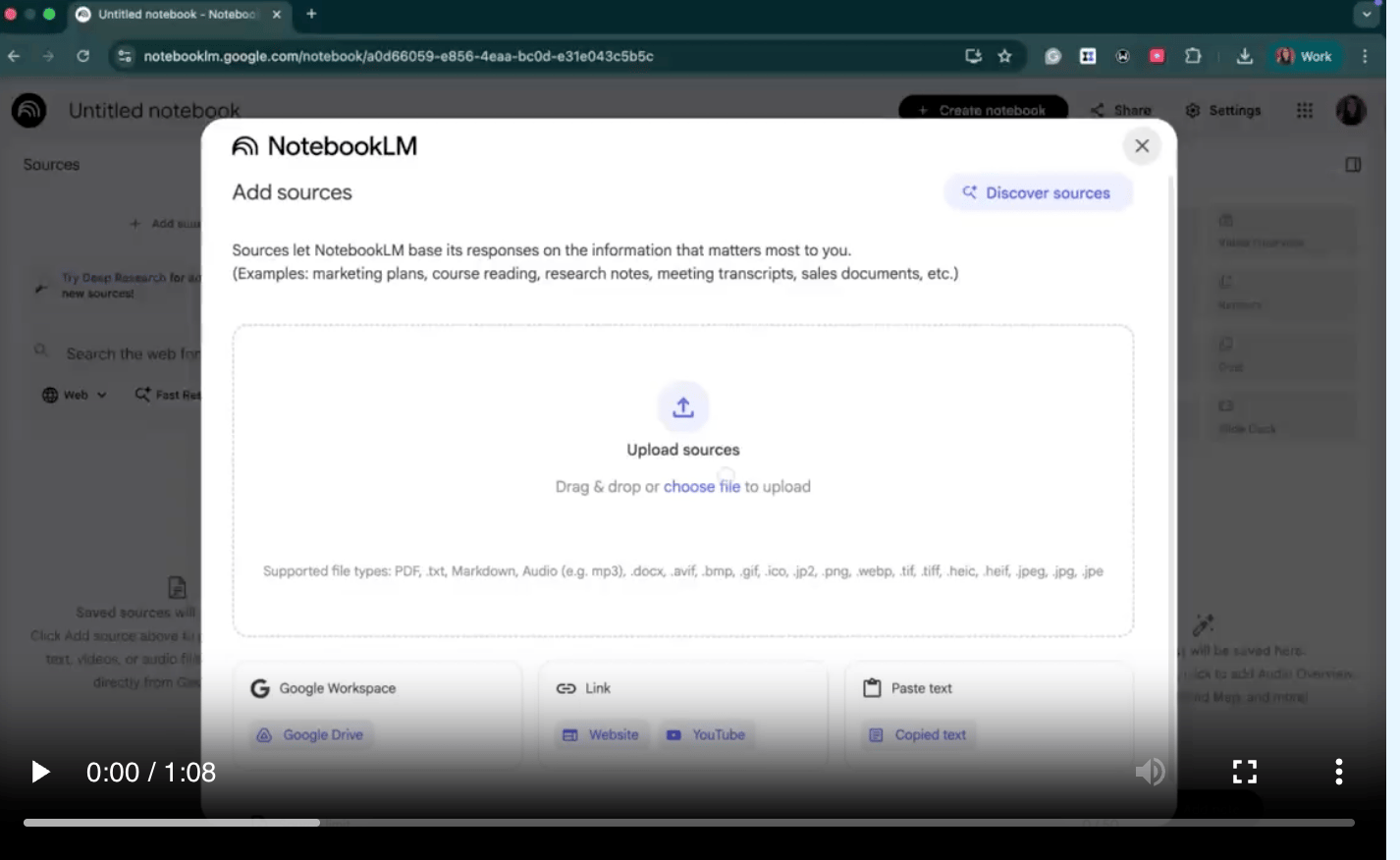Click the Create notebook button

point(983,109)
